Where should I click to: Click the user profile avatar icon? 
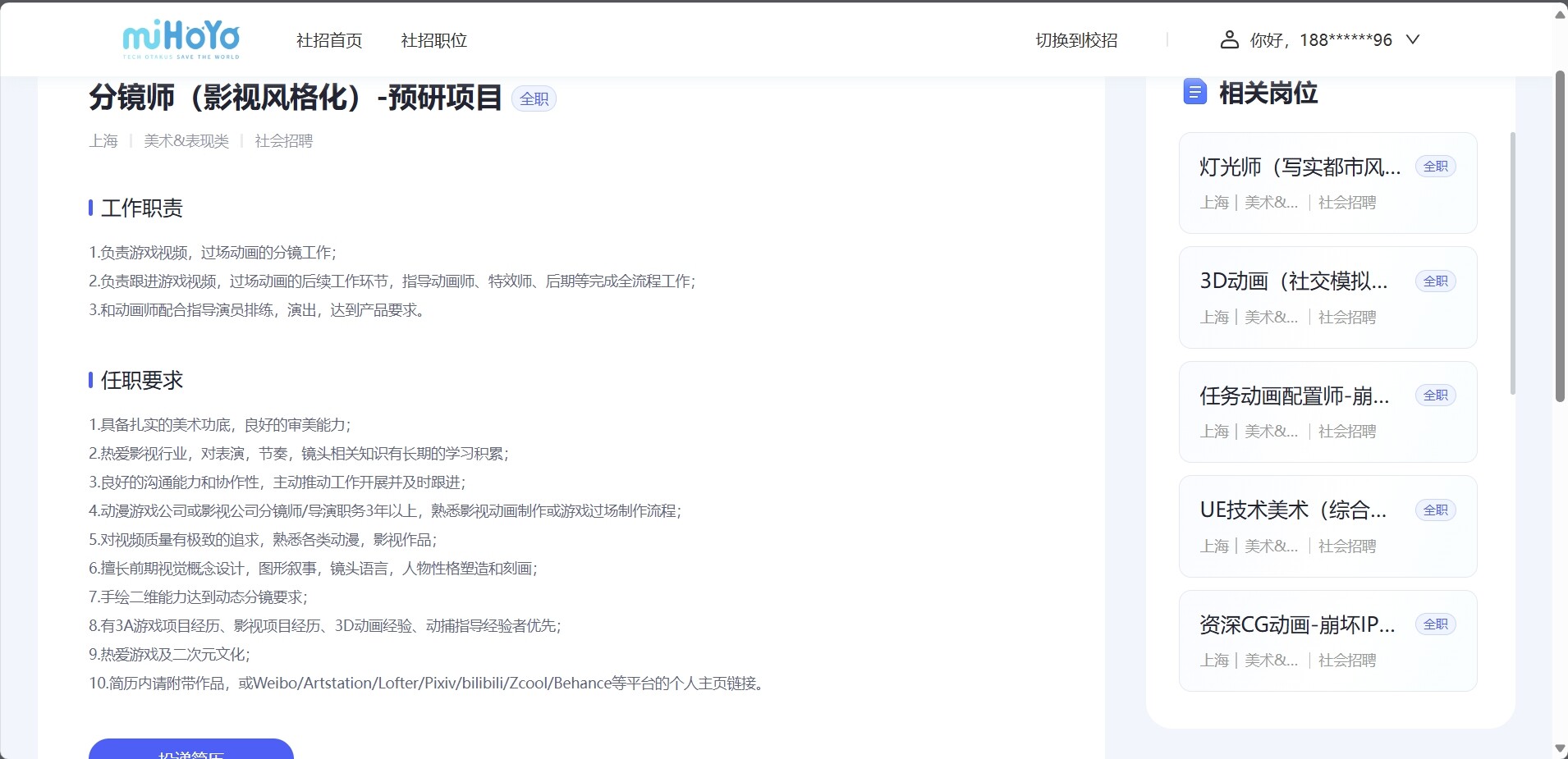click(x=1229, y=39)
